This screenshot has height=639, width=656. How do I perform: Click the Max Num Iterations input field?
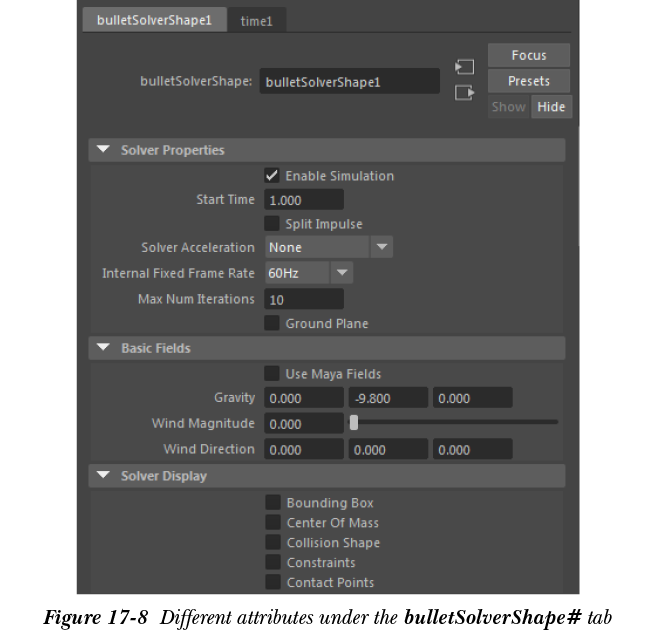(x=304, y=299)
